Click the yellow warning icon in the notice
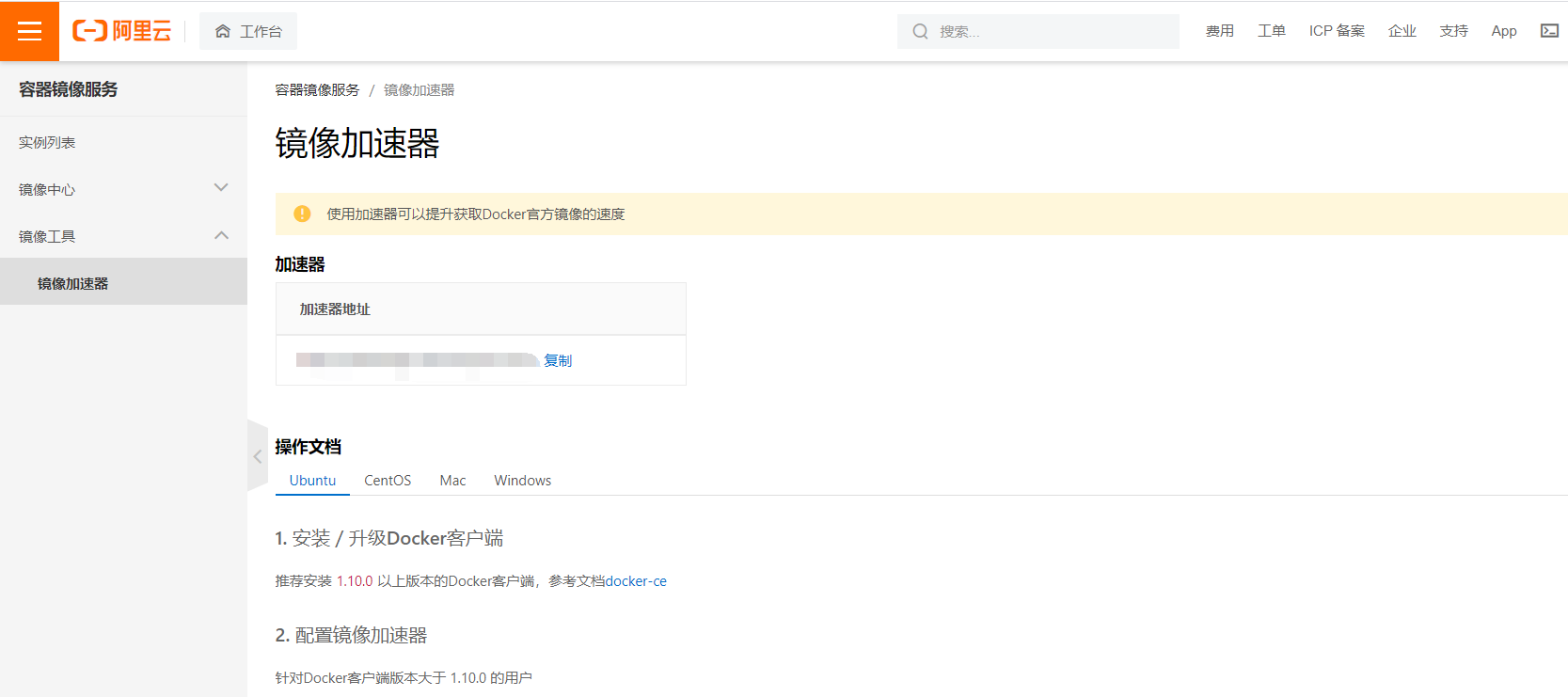The image size is (1568, 697). point(302,214)
